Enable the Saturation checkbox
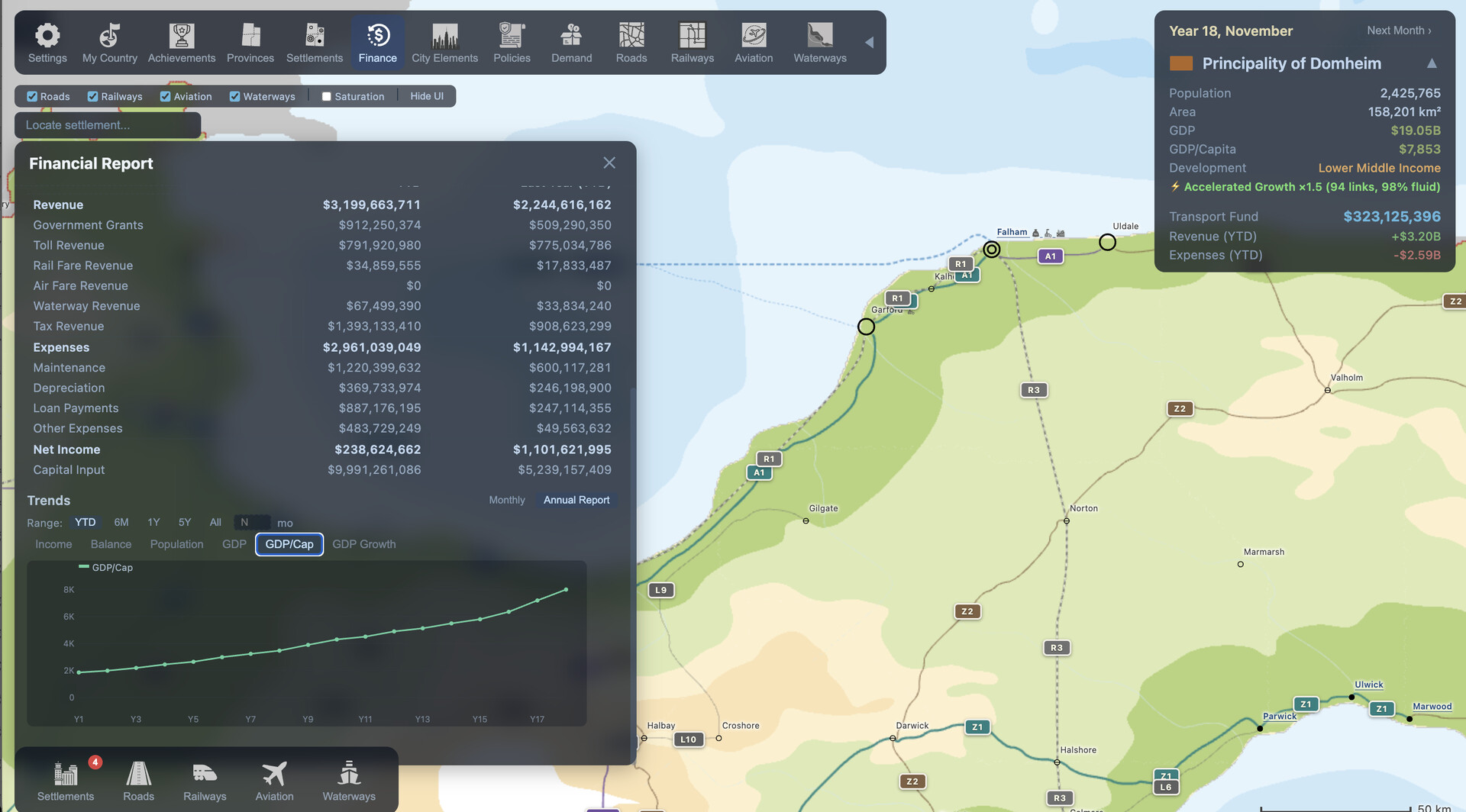The image size is (1466, 812). coord(327,97)
